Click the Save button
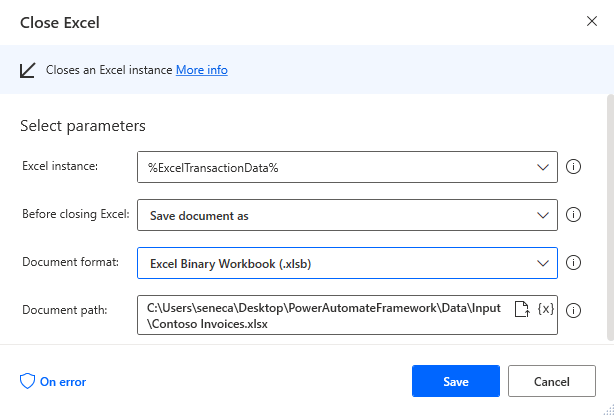 456,381
